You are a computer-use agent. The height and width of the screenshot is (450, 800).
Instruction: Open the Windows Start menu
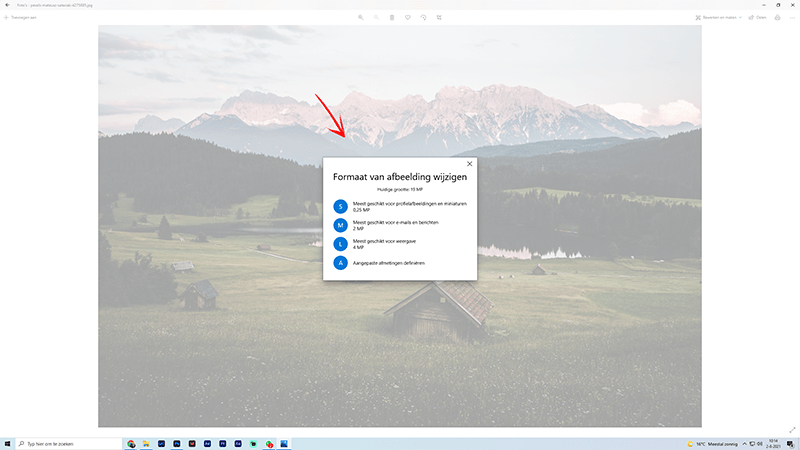pyautogui.click(x=7, y=444)
